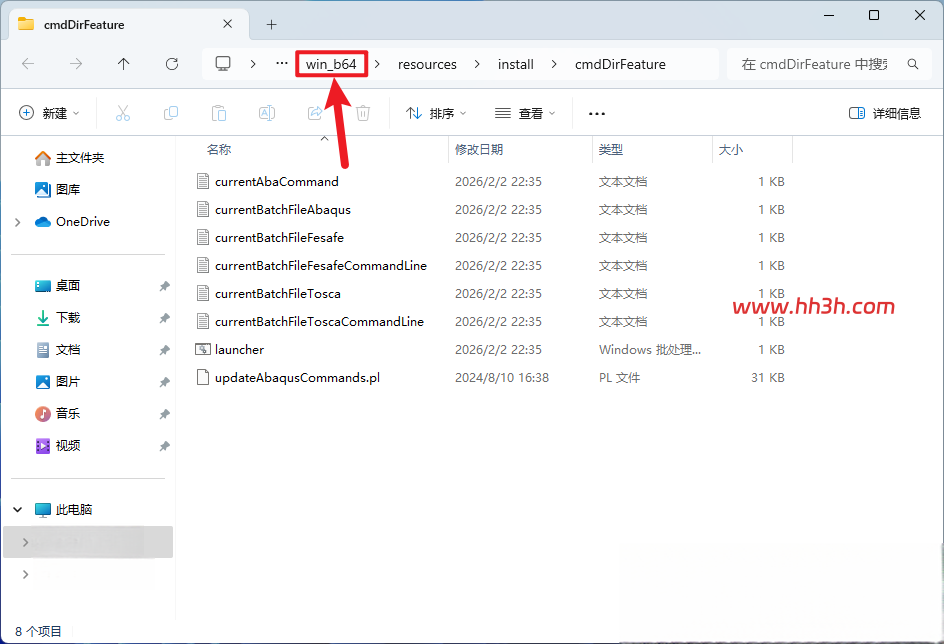Viewport: 944px width, 644px height.
Task: Collapse the This PC (此电脑) node
Action: tap(18, 510)
